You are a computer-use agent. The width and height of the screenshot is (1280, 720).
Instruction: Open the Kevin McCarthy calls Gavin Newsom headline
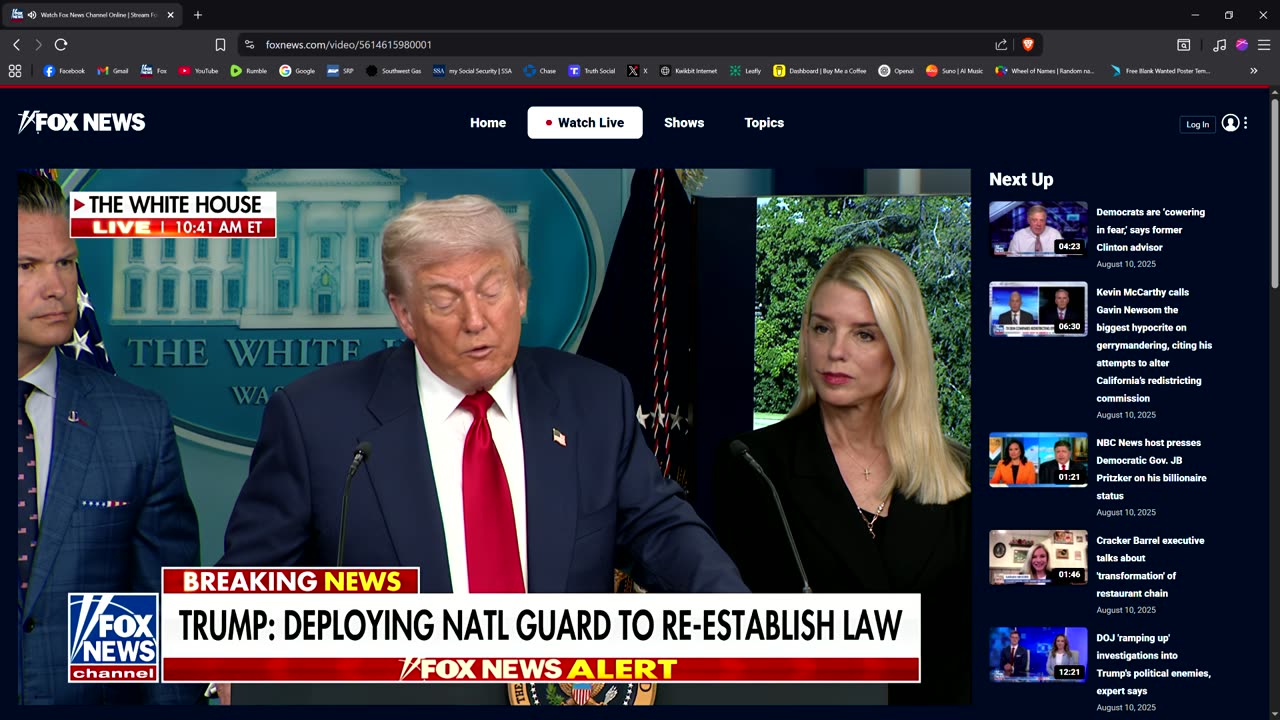pyautogui.click(x=1154, y=345)
